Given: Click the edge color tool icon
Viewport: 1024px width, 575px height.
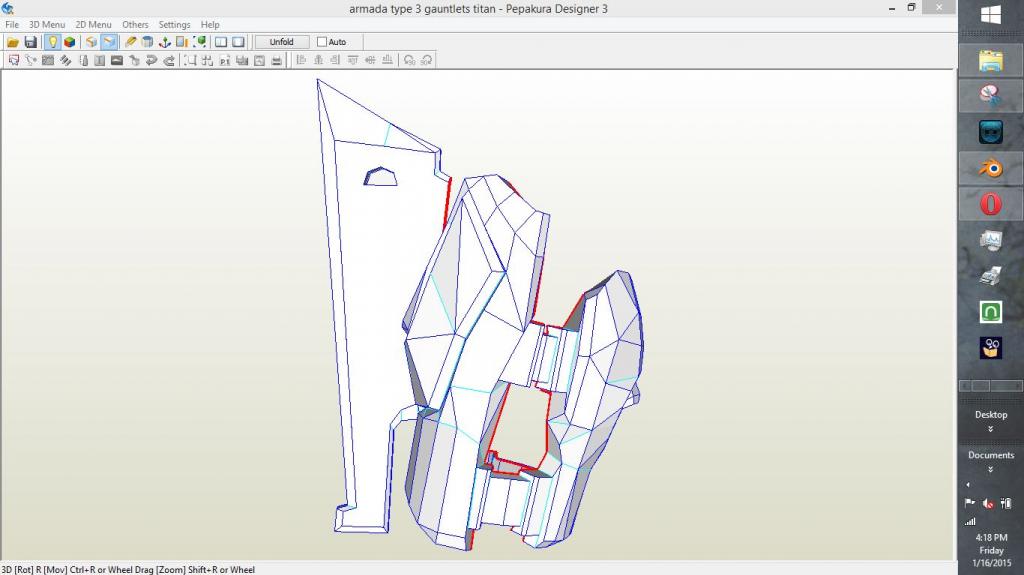Looking at the screenshot, I should [x=83, y=60].
